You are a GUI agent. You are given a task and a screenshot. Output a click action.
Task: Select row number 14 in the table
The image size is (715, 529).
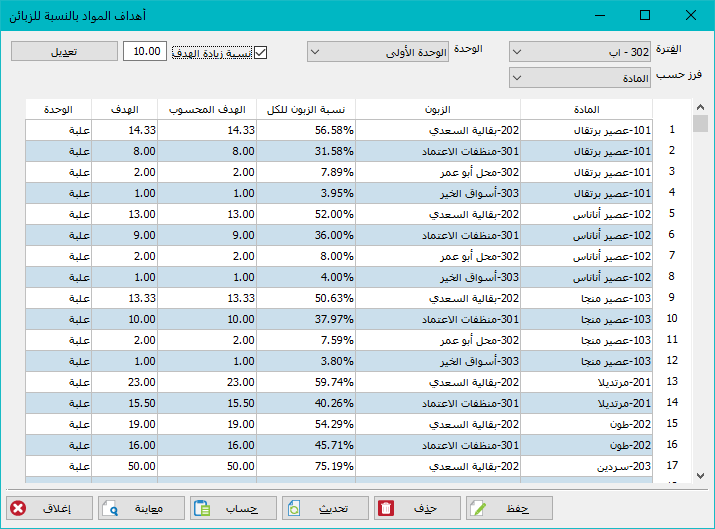coord(672,403)
